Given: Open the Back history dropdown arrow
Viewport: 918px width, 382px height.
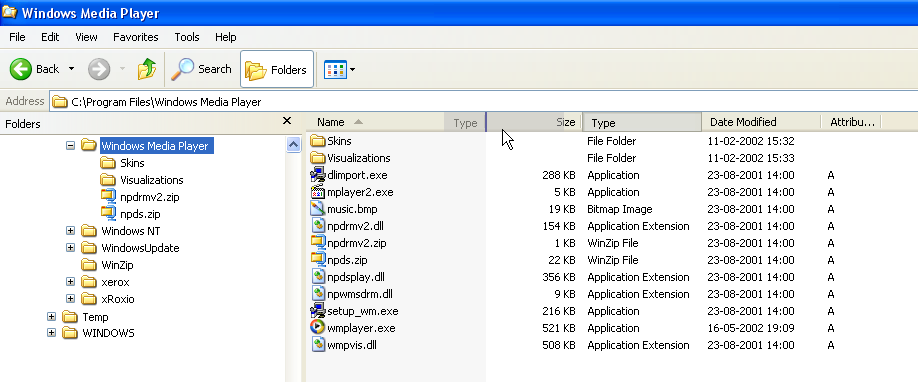Looking at the screenshot, I should pos(71,69).
